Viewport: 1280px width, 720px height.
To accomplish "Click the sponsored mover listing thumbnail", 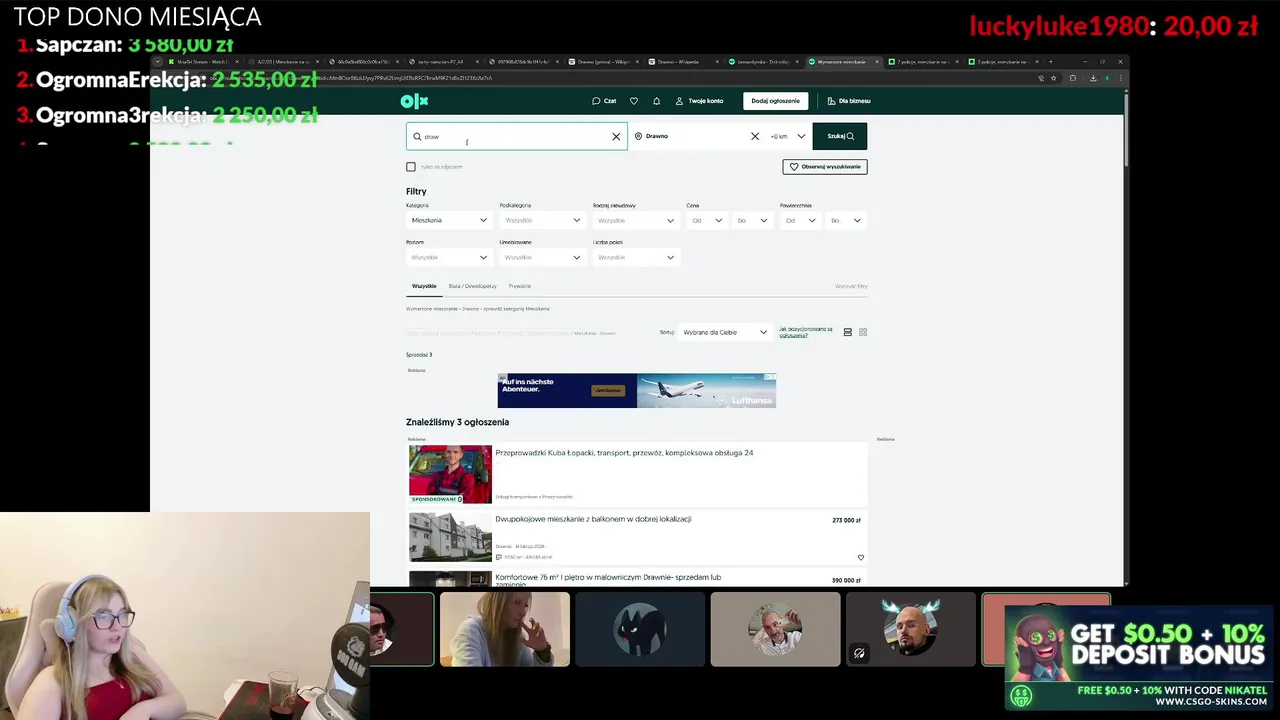I will pos(450,474).
